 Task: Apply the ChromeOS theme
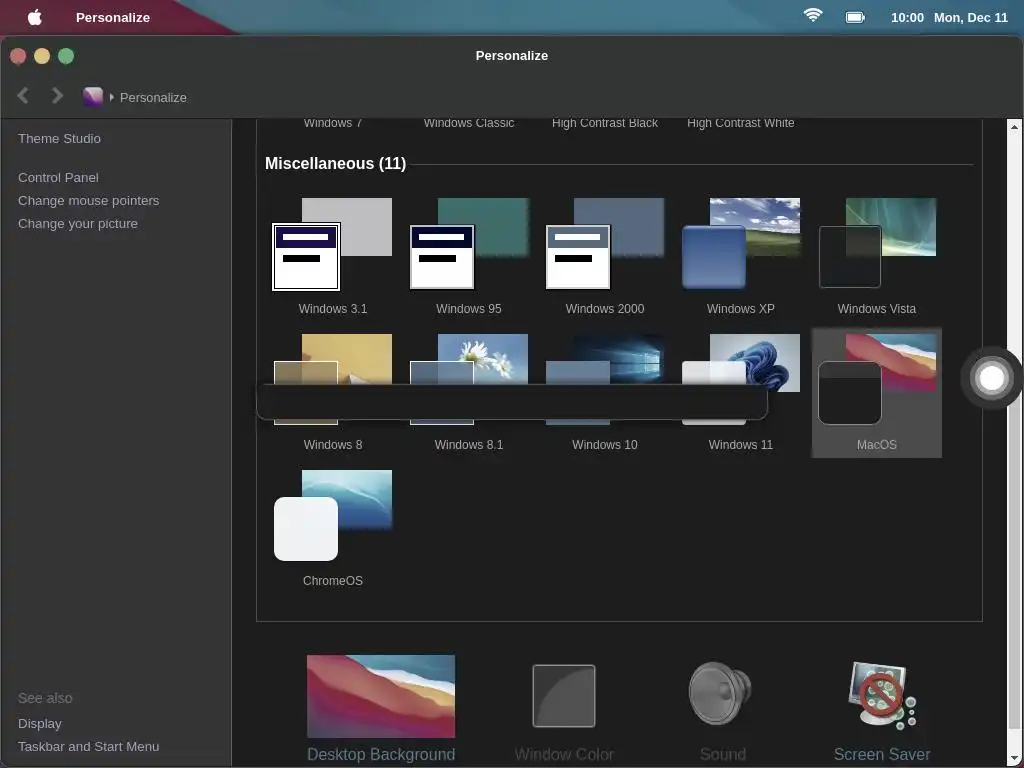coord(332,528)
